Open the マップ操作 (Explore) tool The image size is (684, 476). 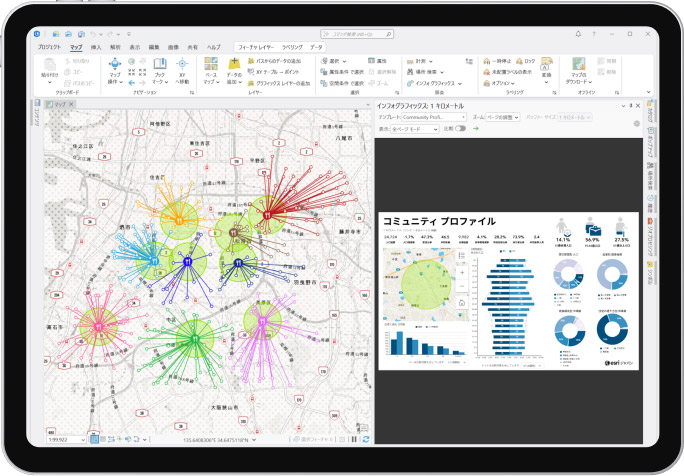click(114, 69)
